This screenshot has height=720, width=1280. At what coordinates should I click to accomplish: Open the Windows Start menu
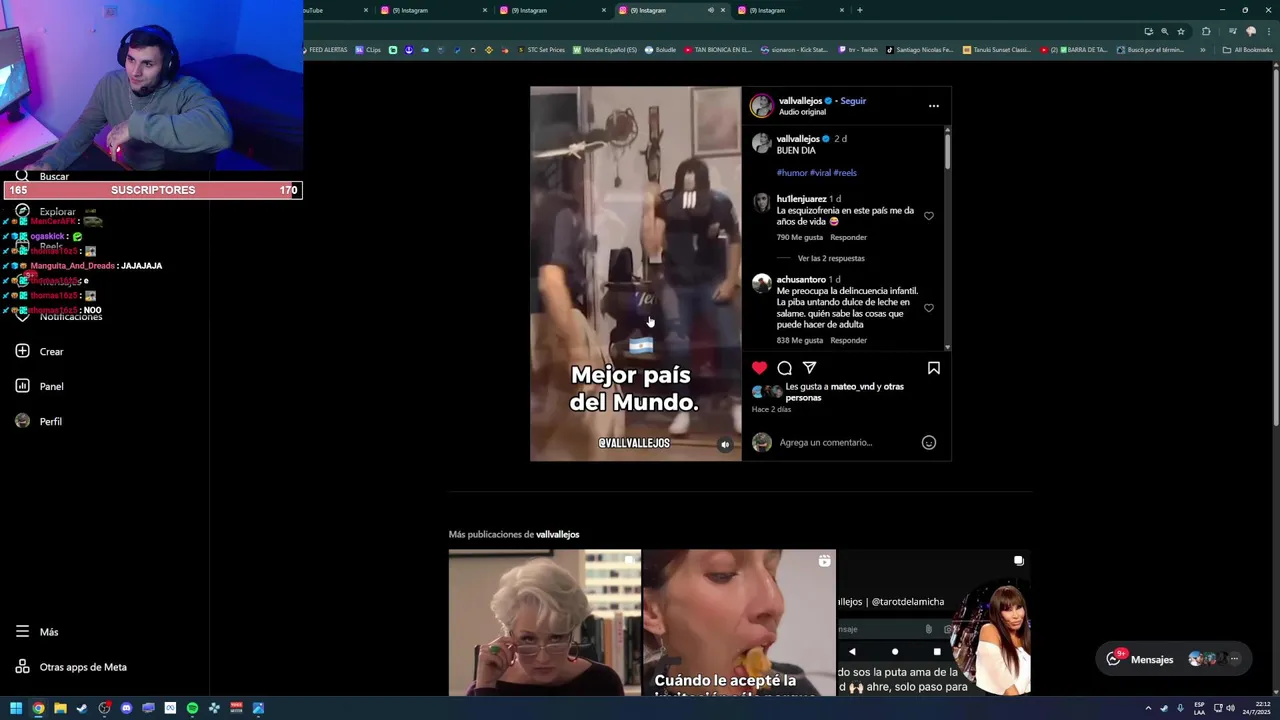click(16, 708)
